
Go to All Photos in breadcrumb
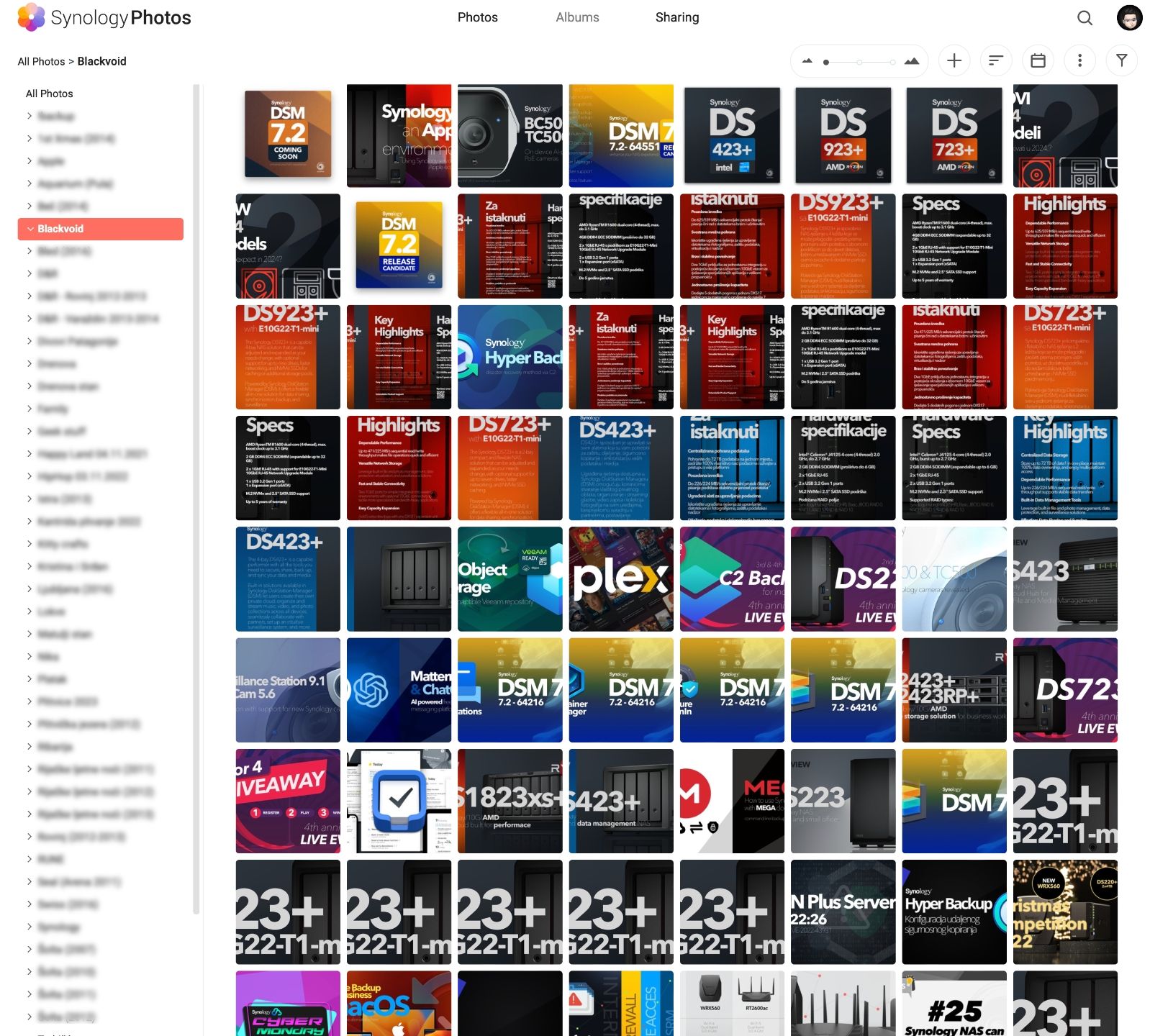41,61
